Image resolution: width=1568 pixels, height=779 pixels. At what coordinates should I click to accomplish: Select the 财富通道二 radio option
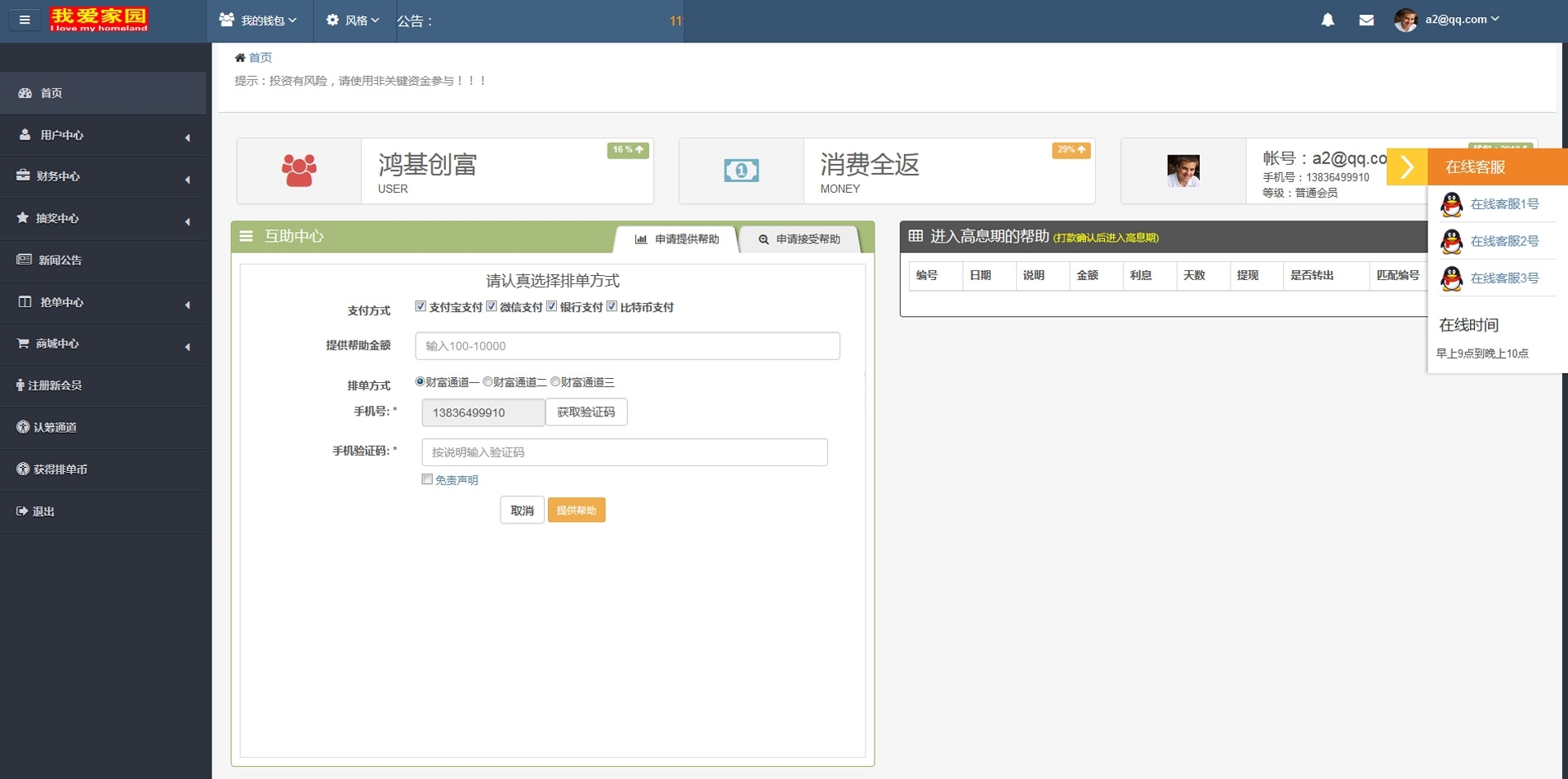(x=488, y=381)
